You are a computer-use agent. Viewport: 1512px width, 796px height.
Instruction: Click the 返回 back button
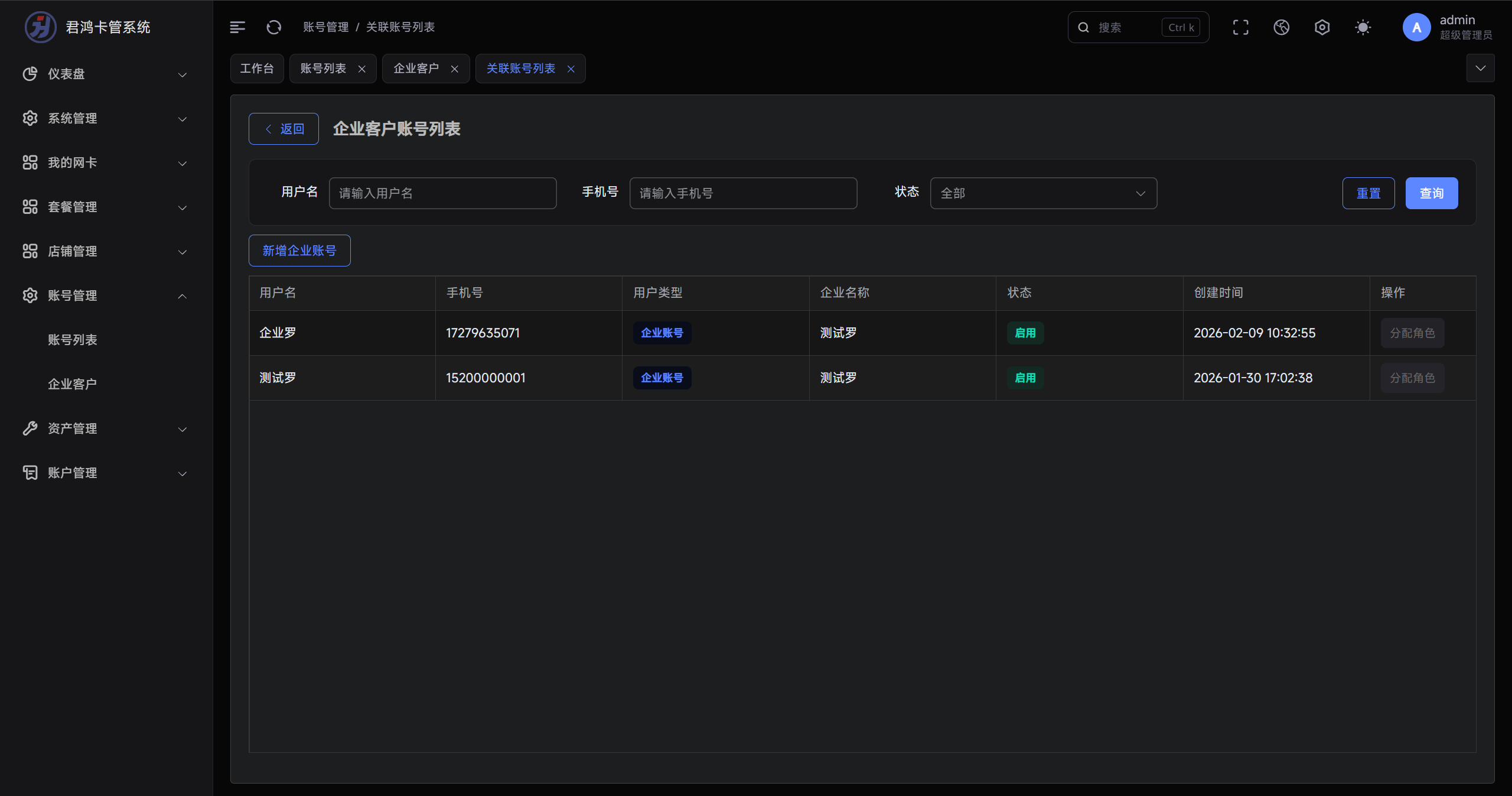(x=283, y=129)
